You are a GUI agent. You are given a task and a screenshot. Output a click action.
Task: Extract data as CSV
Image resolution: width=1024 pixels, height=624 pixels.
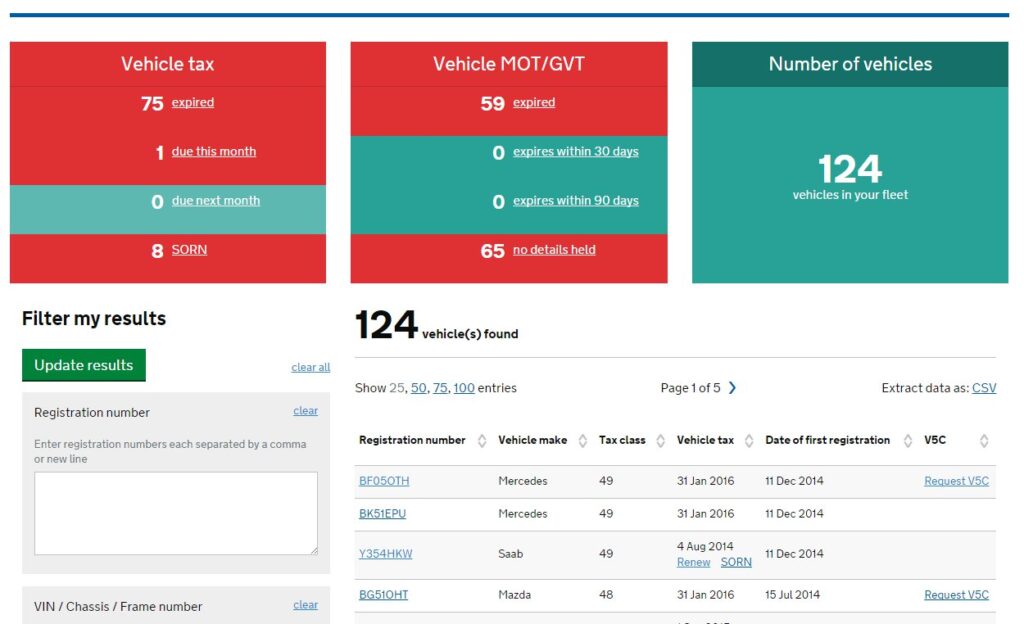[984, 388]
